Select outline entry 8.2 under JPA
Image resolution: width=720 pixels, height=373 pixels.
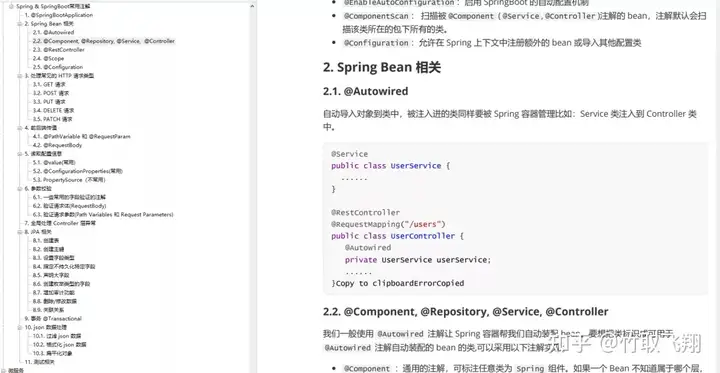48,249
